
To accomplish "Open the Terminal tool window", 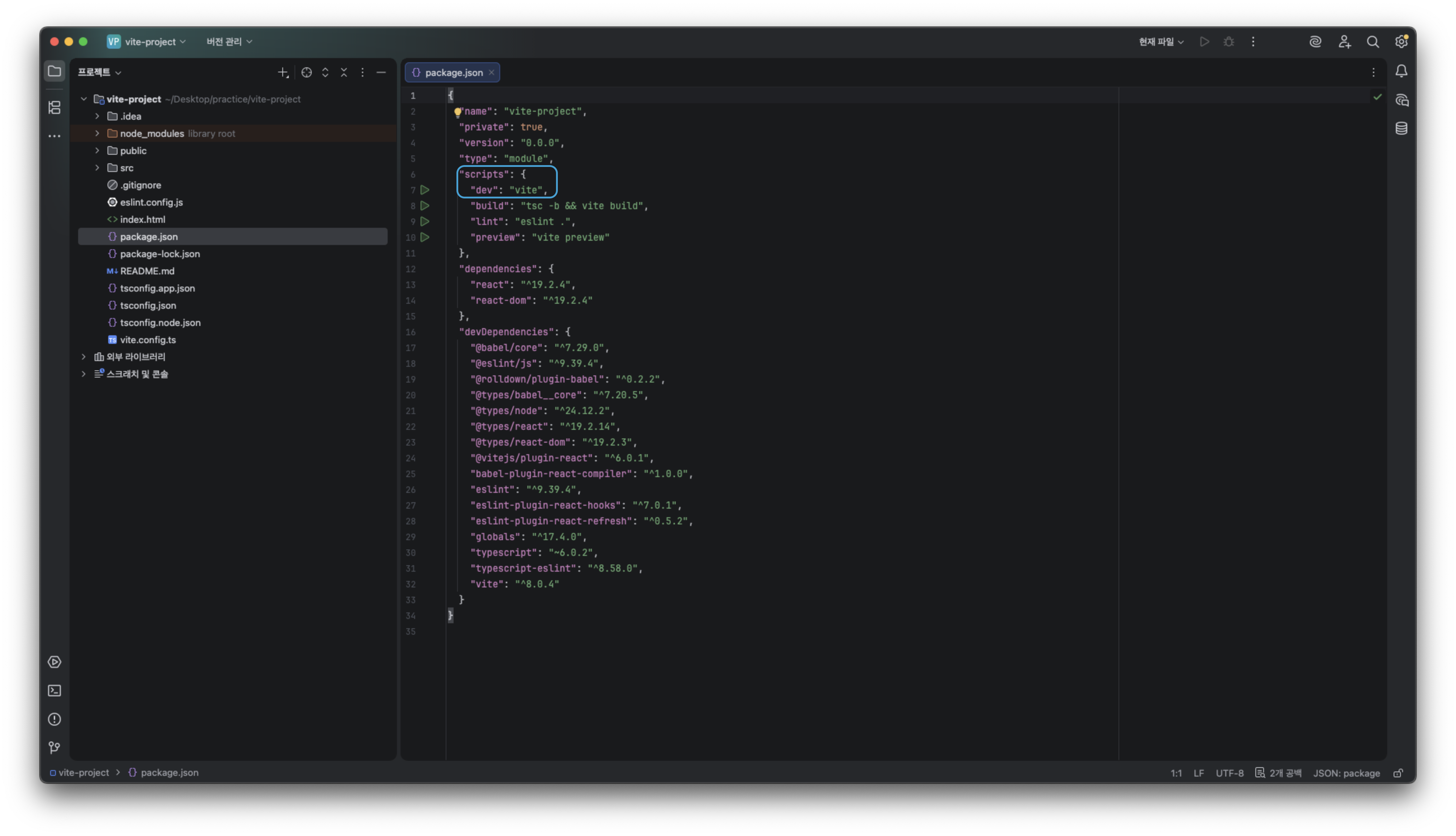I will (x=54, y=691).
